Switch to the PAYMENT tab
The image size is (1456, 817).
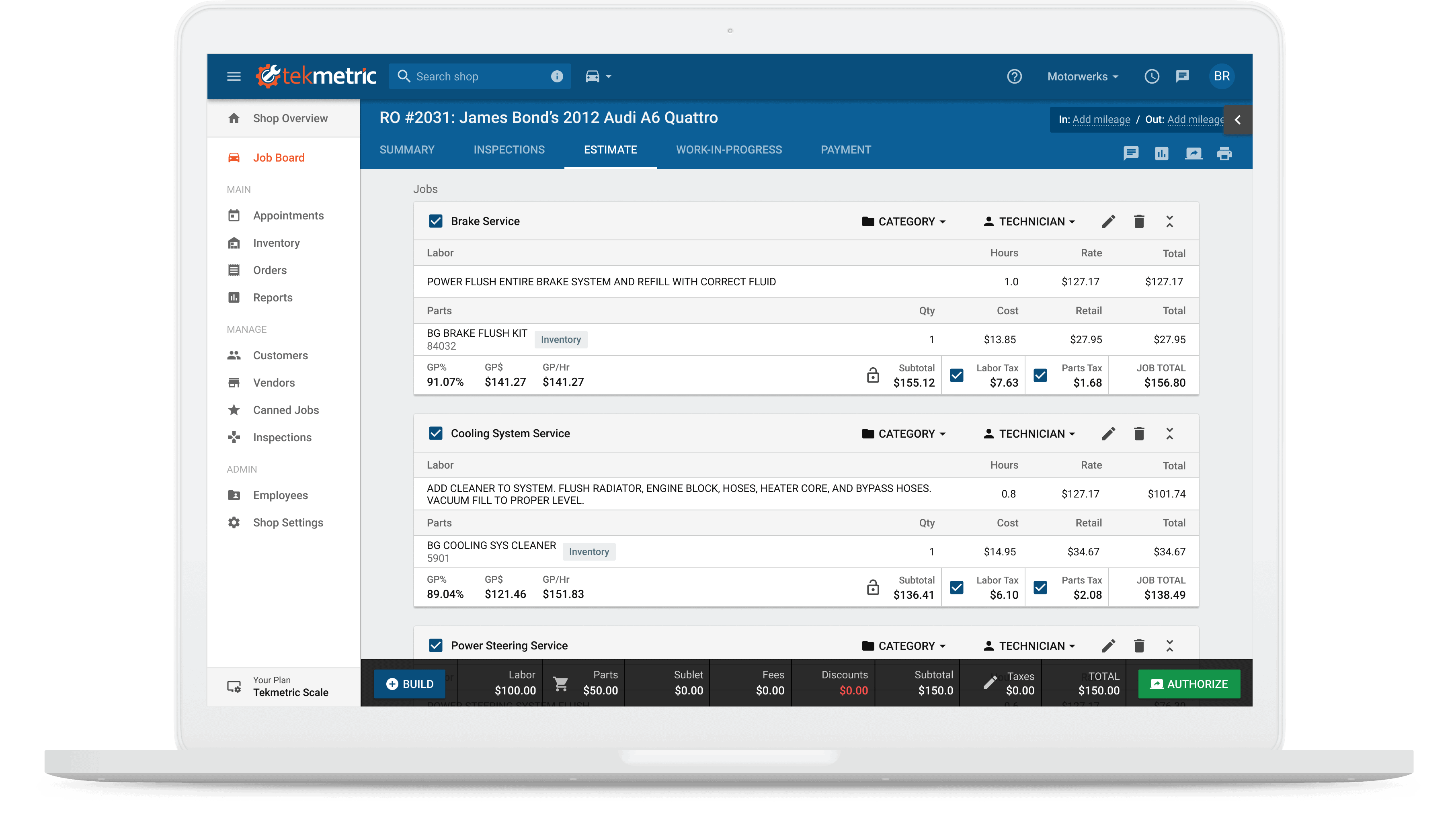(845, 150)
